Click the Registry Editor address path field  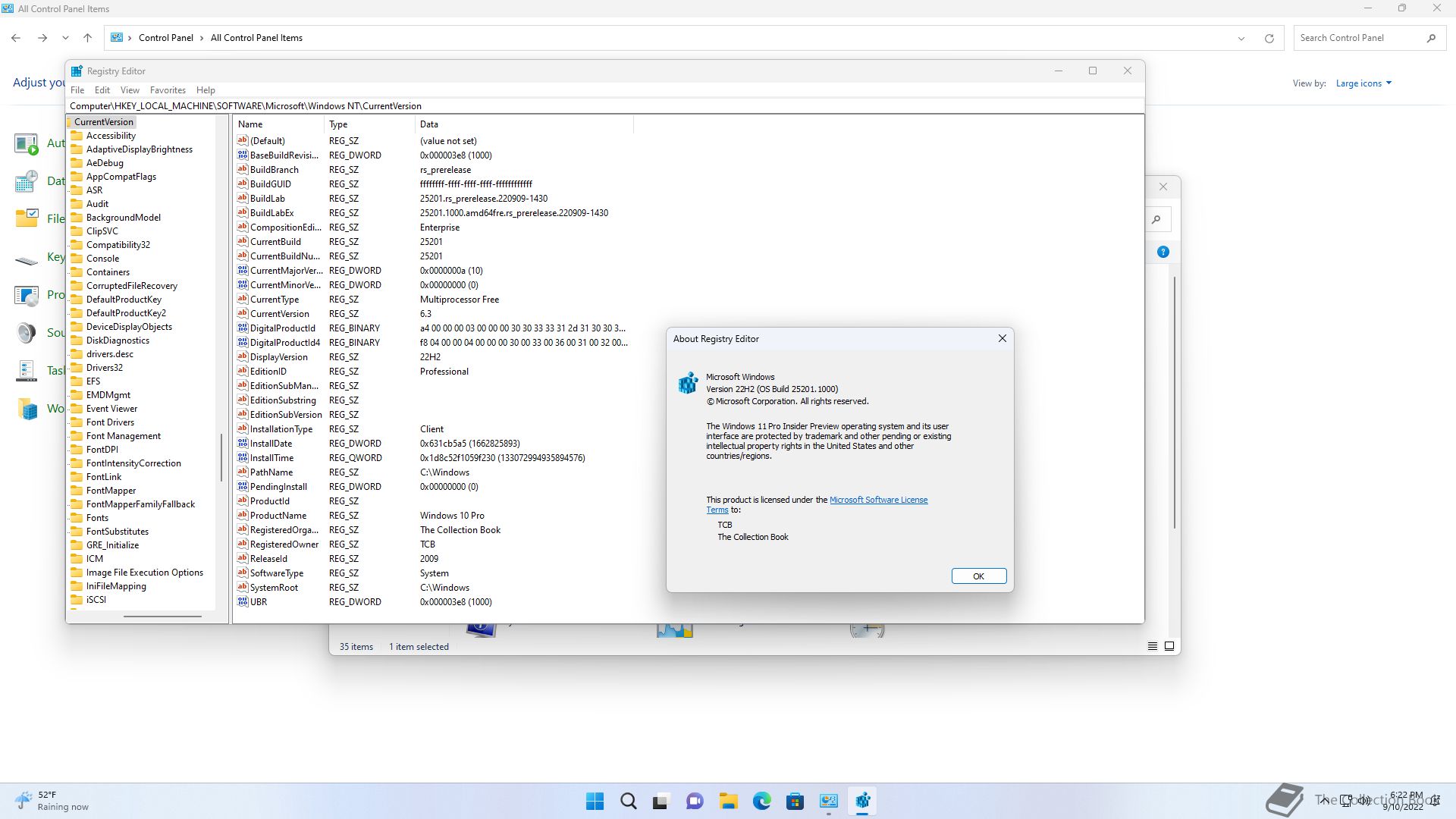click(605, 106)
